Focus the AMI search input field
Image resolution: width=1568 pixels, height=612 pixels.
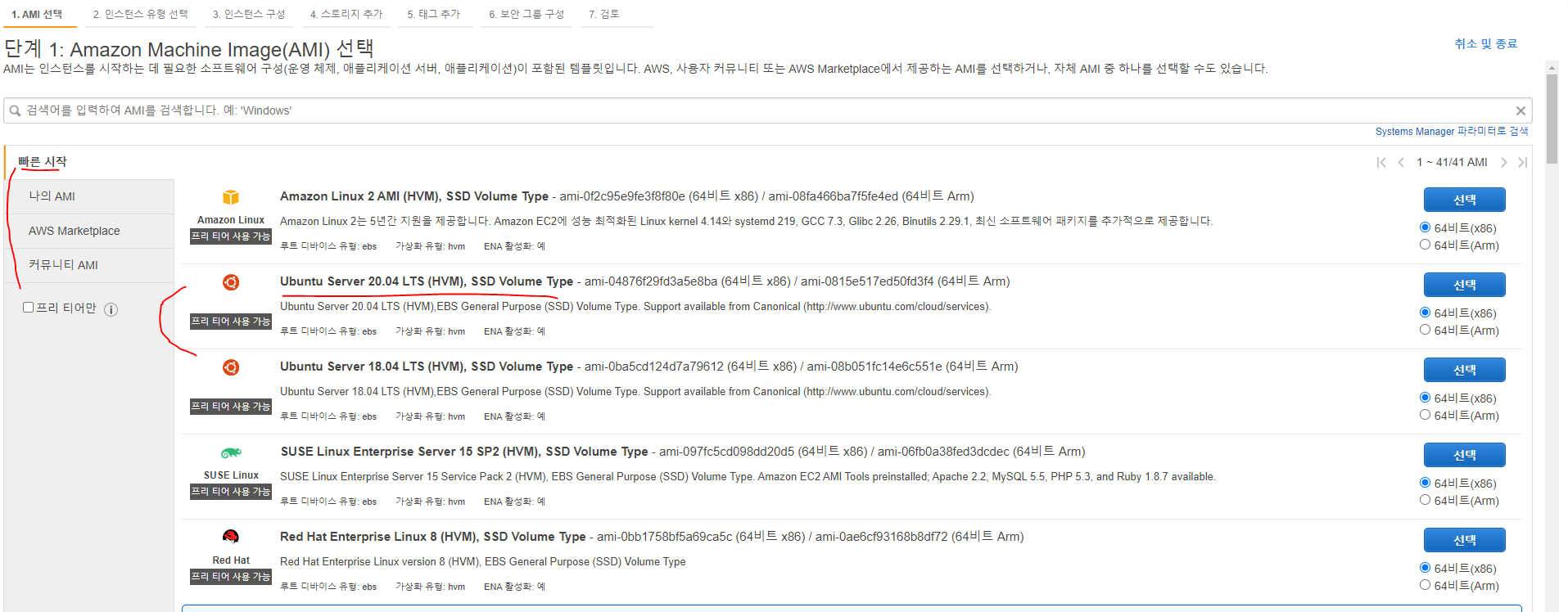tap(767, 110)
